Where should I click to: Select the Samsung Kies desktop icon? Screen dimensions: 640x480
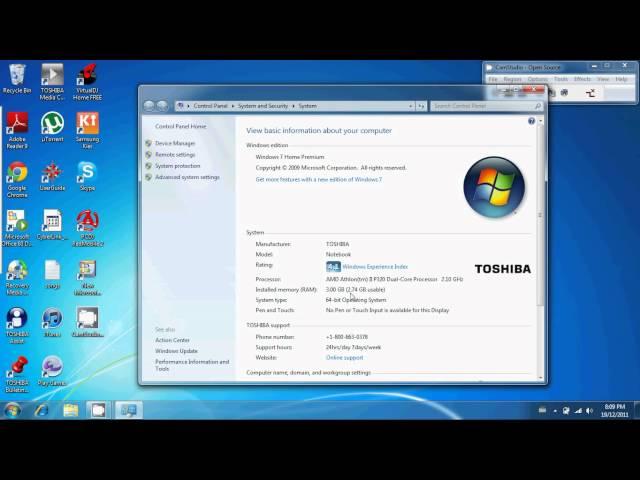point(87,130)
